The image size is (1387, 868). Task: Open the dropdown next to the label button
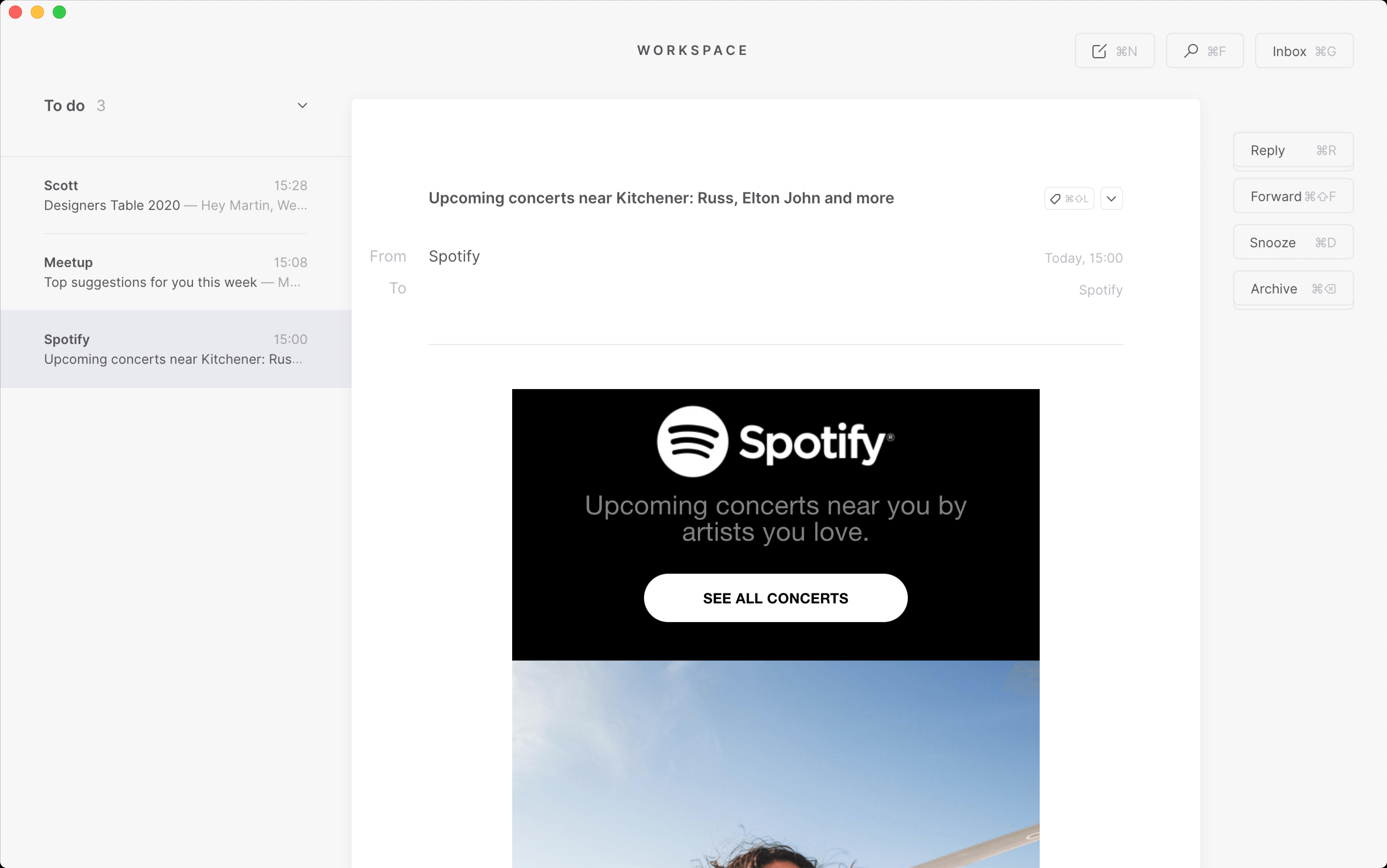pyautogui.click(x=1110, y=198)
